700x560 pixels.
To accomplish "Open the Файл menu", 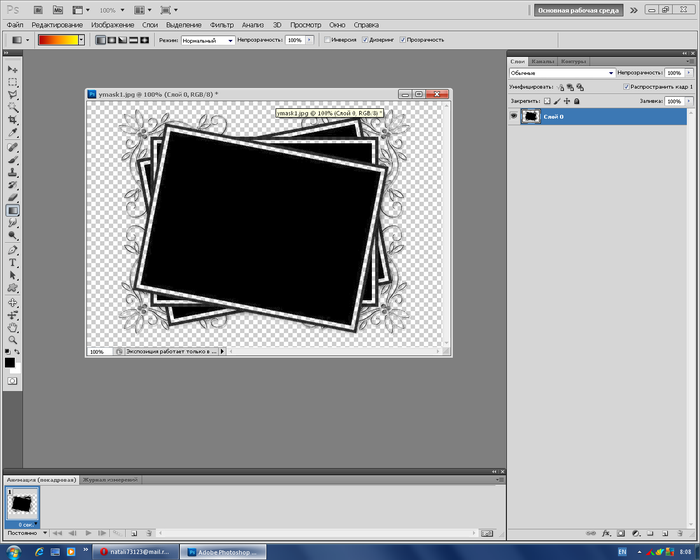I will point(15,25).
